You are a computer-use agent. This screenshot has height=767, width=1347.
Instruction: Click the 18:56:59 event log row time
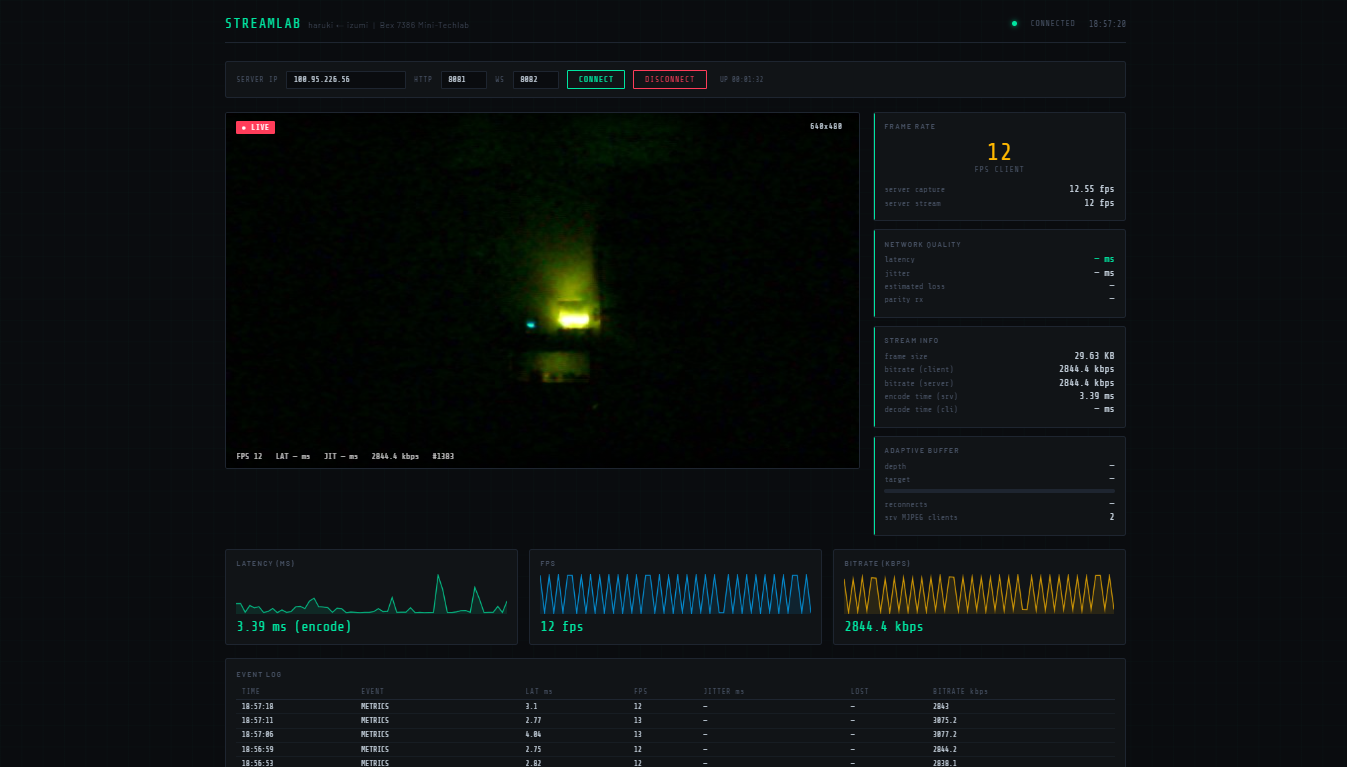[257, 749]
